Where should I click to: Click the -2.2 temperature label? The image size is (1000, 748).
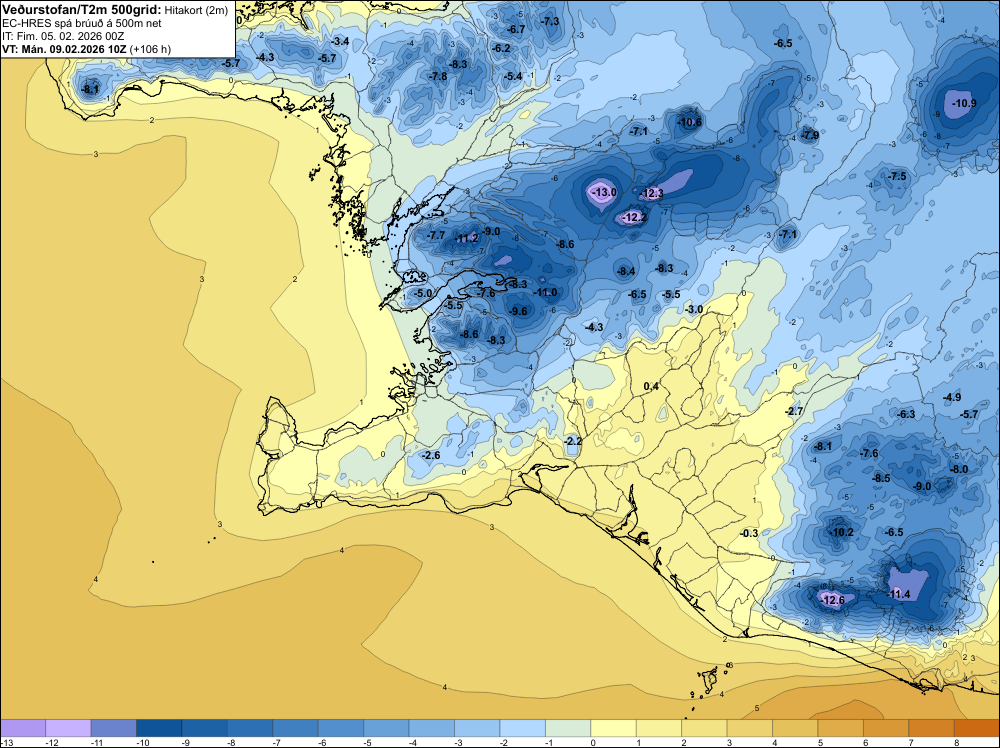pyautogui.click(x=573, y=441)
